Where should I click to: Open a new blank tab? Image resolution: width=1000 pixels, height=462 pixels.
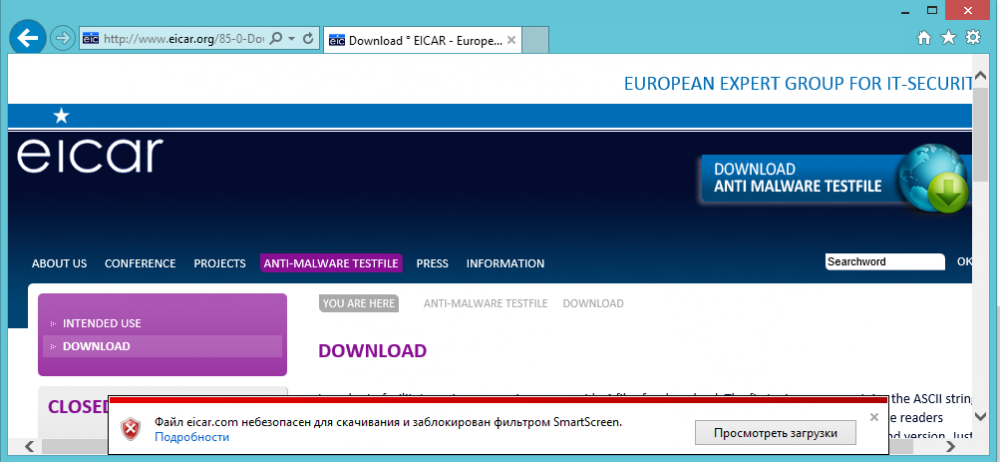[536, 40]
